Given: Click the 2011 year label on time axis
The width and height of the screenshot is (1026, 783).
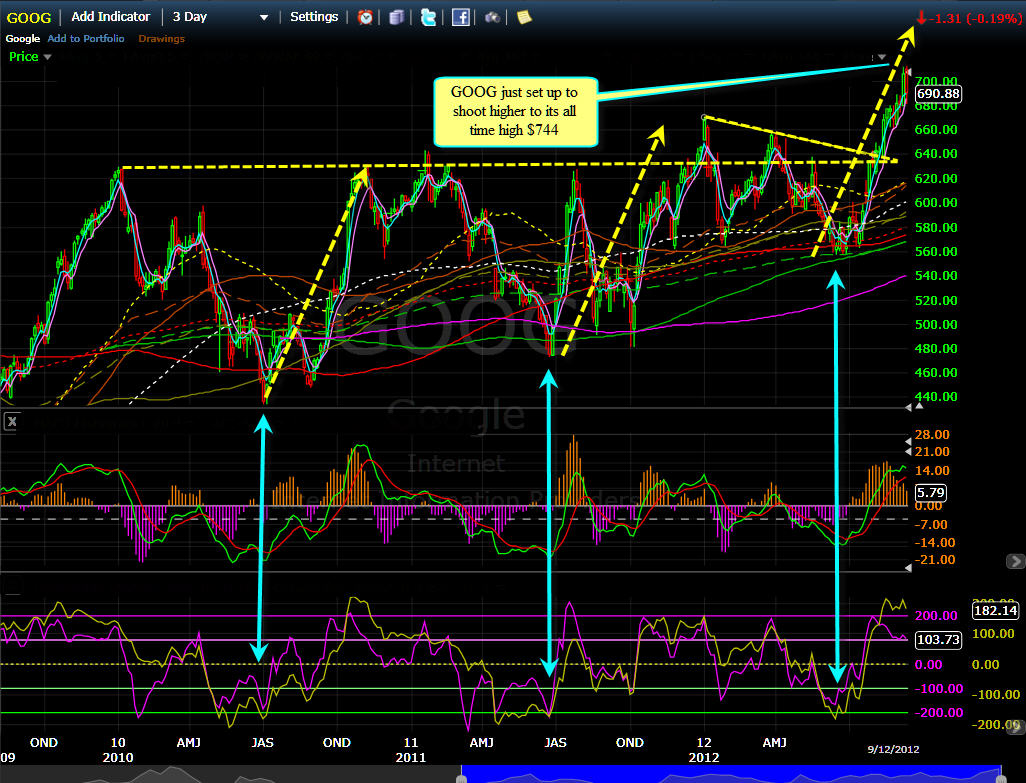Looking at the screenshot, I should pyautogui.click(x=410, y=757).
